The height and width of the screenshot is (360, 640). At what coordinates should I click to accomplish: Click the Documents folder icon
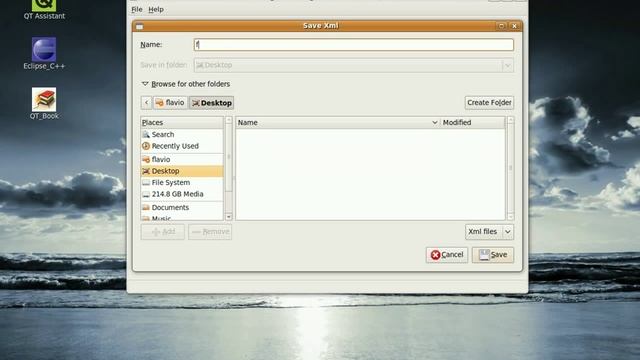pos(146,207)
